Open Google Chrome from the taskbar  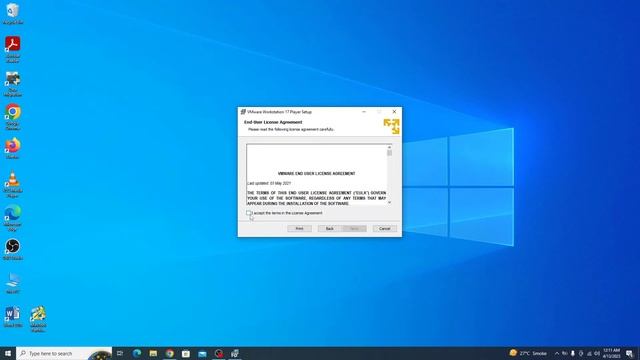click(x=169, y=353)
